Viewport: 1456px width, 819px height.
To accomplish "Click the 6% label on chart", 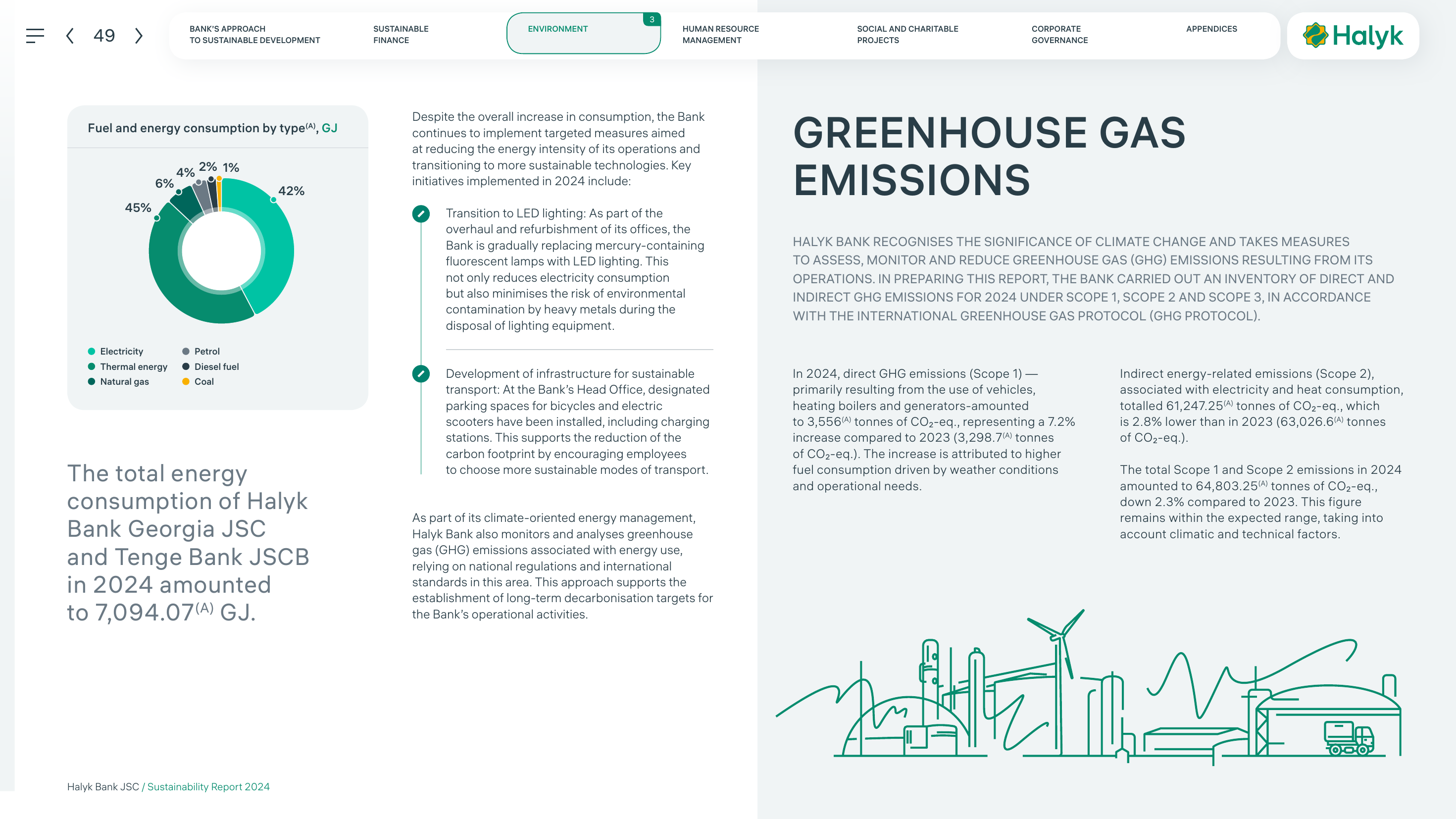I will (164, 184).
